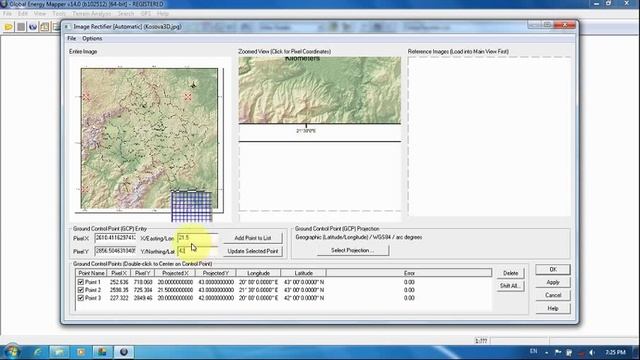Click the X/Easting/Lon input field
The height and width of the screenshot is (360, 640).
pos(198,238)
